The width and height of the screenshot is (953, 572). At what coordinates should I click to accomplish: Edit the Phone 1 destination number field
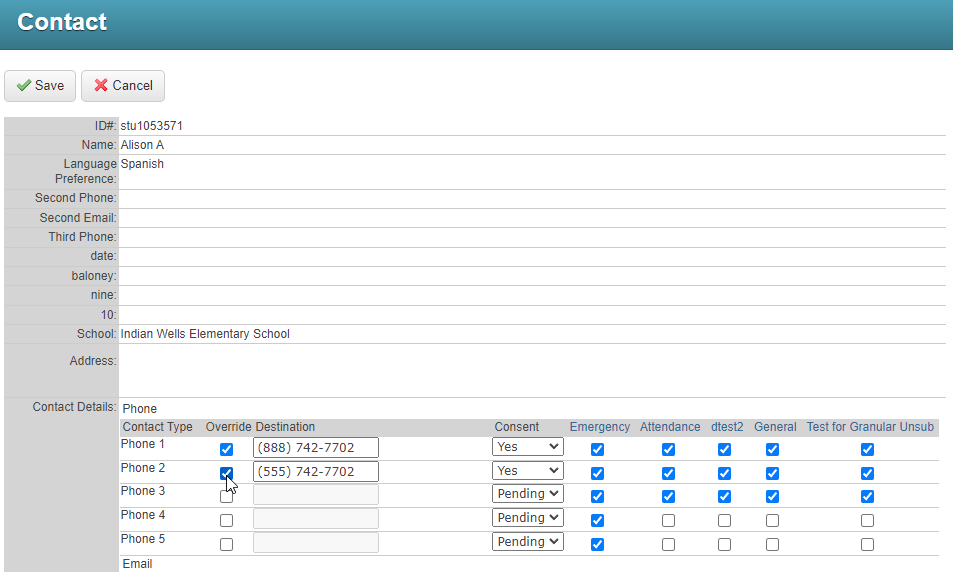pos(315,448)
